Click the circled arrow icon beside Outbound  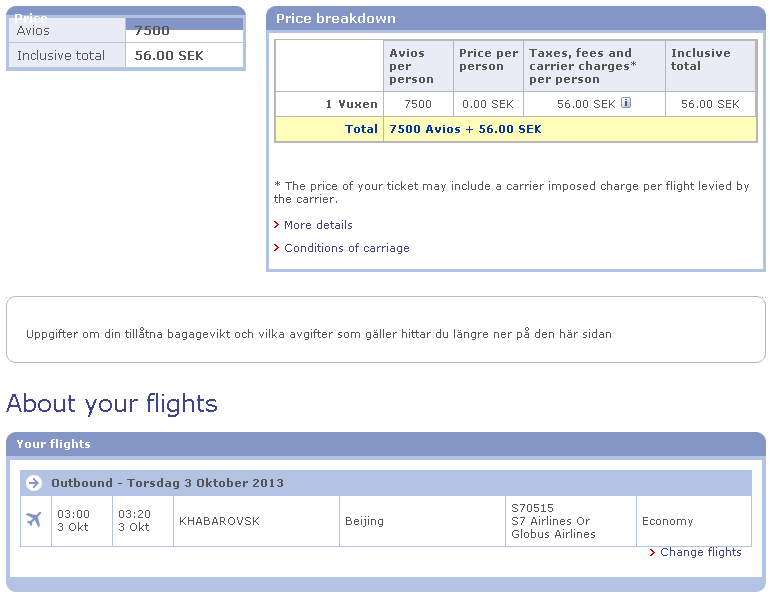tap(34, 483)
